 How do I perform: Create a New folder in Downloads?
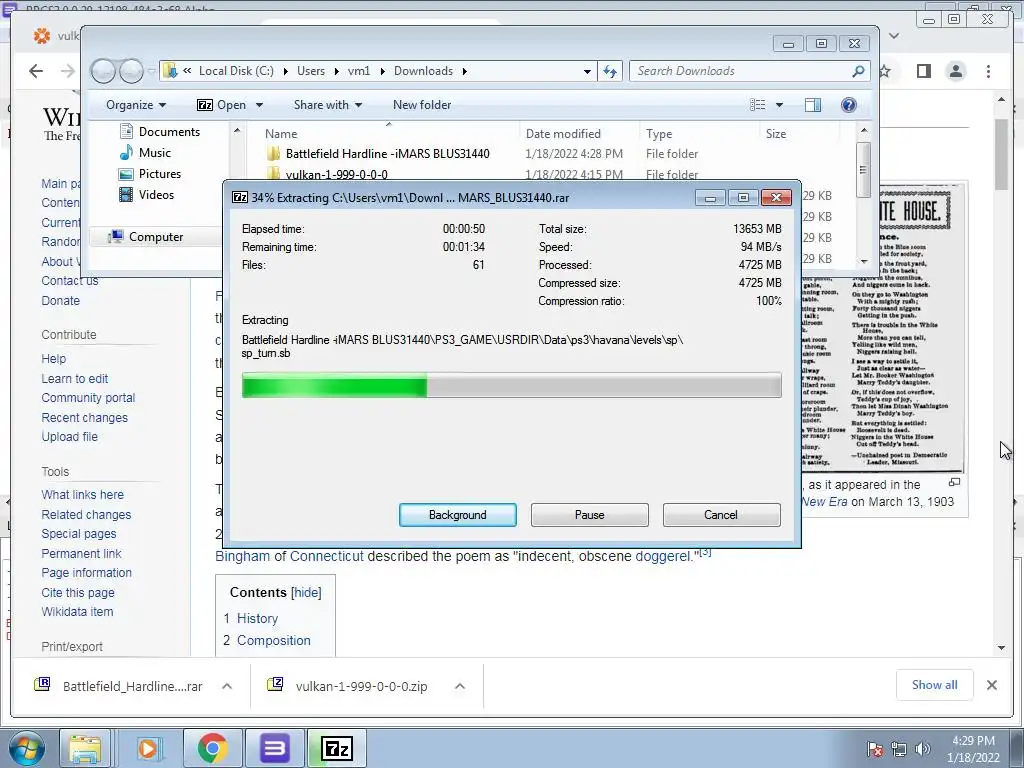422,104
